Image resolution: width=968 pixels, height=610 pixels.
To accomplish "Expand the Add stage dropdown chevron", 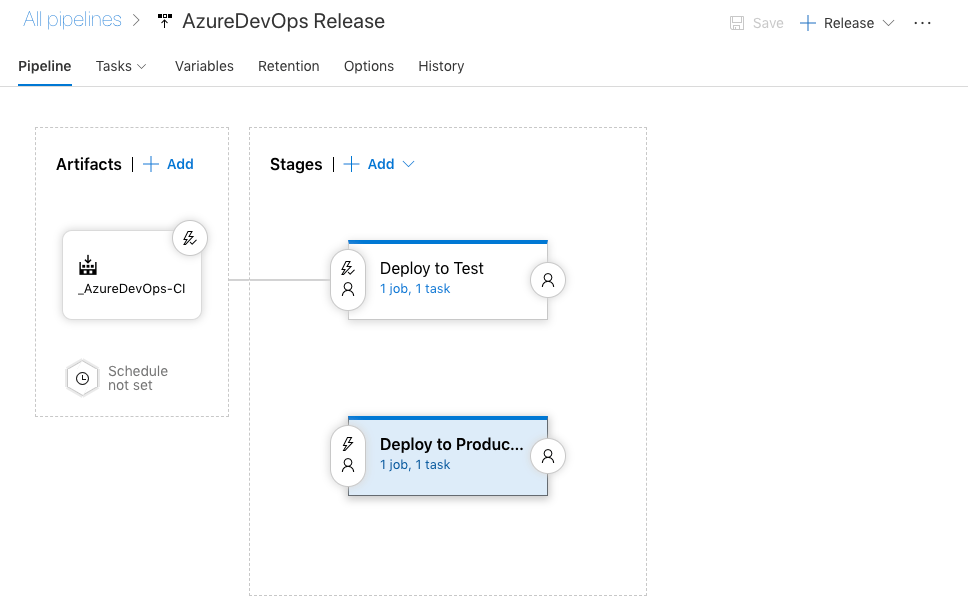I will tap(408, 165).
